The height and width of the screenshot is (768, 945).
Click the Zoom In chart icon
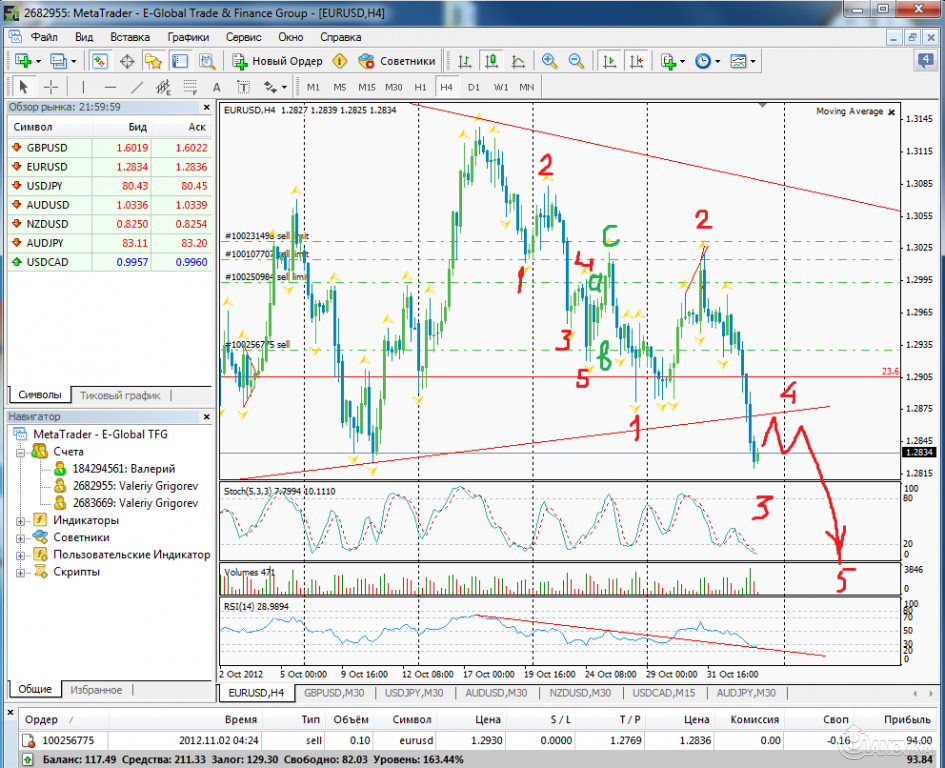tap(548, 61)
